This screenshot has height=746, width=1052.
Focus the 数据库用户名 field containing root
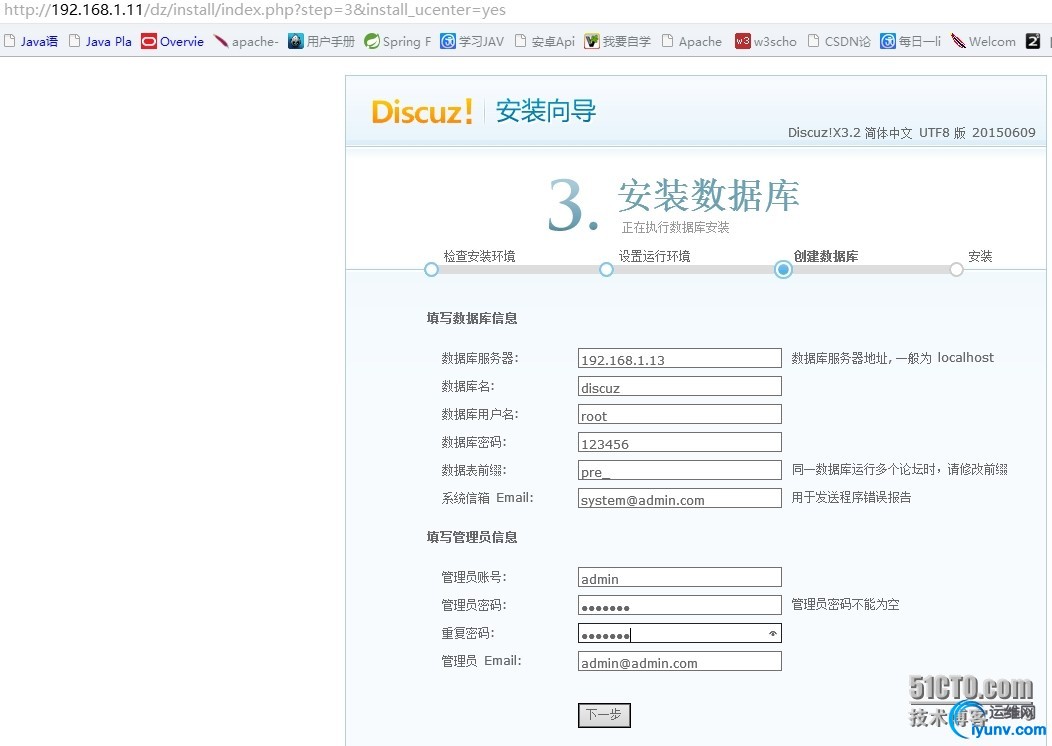[x=680, y=415]
